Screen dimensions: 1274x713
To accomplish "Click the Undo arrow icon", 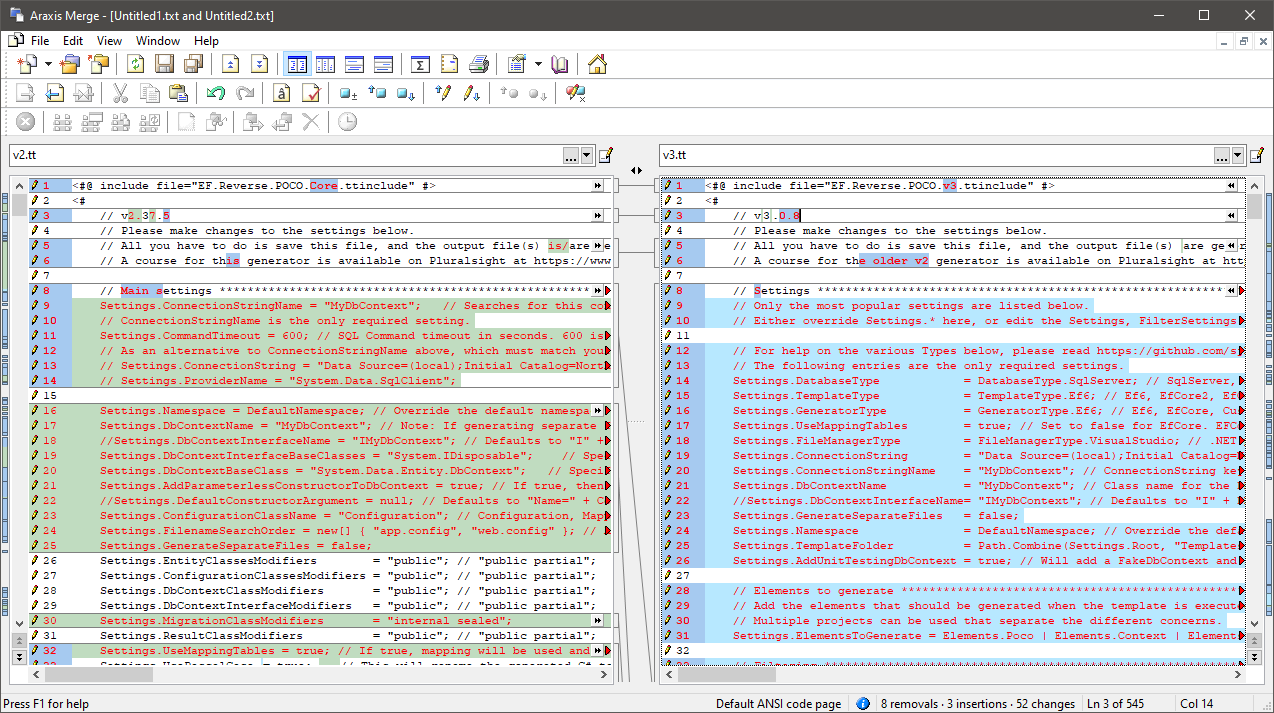I will 214,92.
